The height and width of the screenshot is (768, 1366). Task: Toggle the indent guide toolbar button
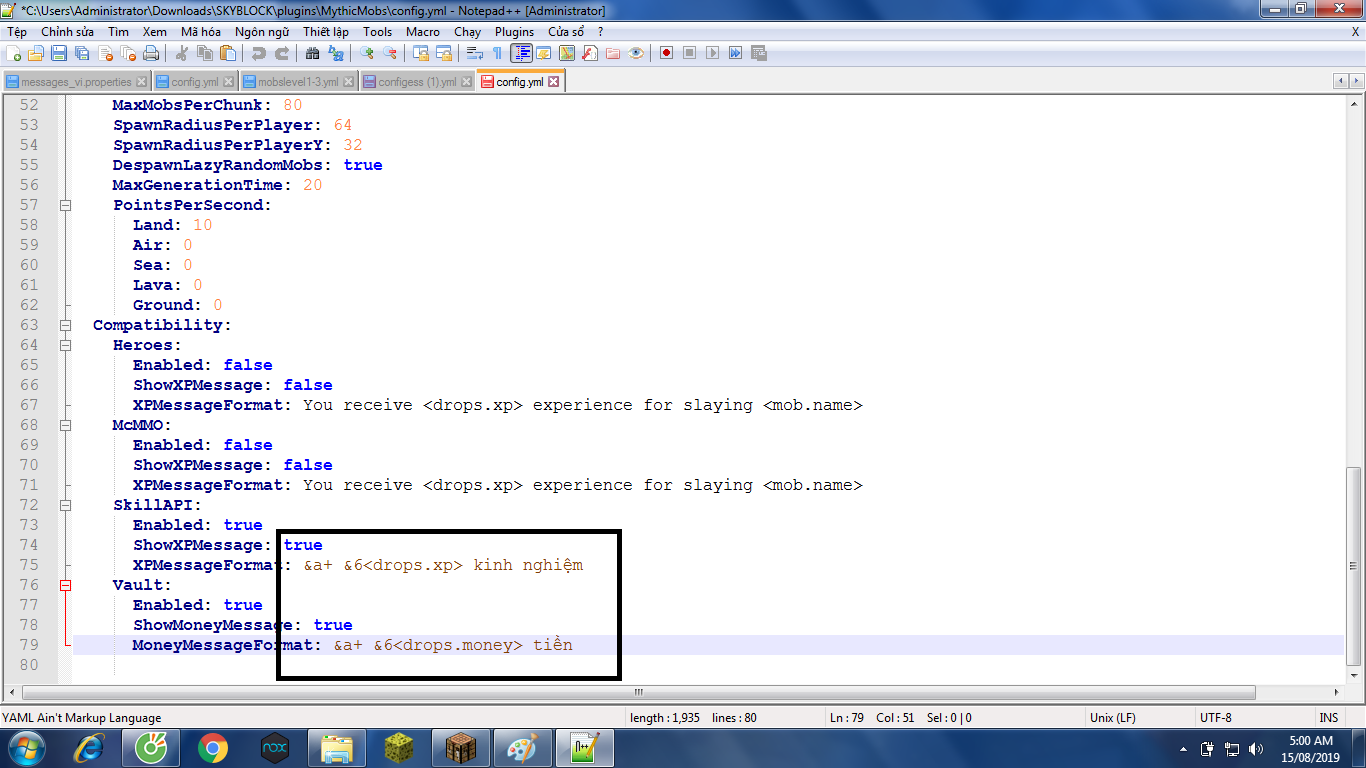click(521, 53)
